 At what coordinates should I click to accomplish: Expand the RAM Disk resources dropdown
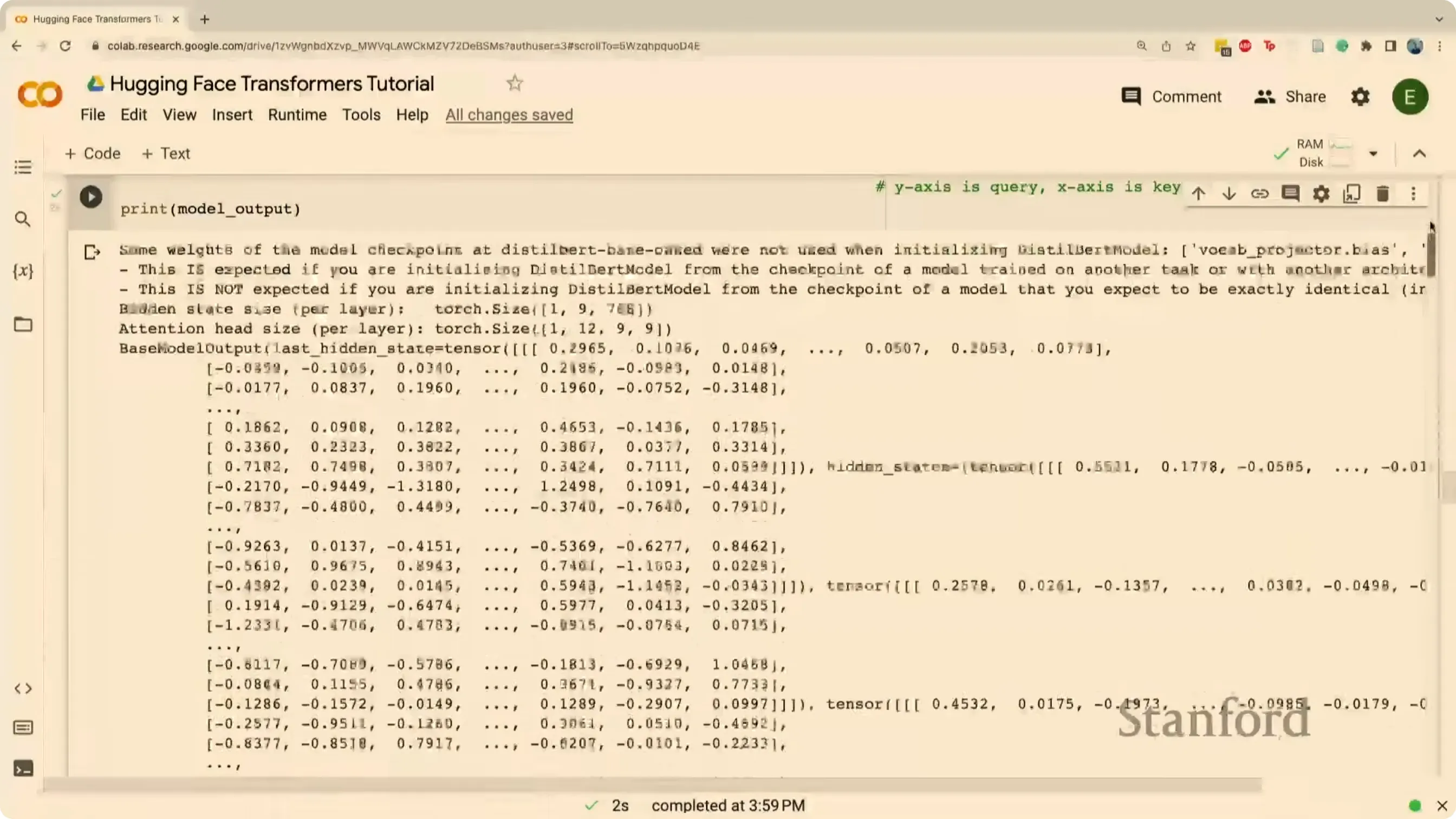coord(1373,153)
